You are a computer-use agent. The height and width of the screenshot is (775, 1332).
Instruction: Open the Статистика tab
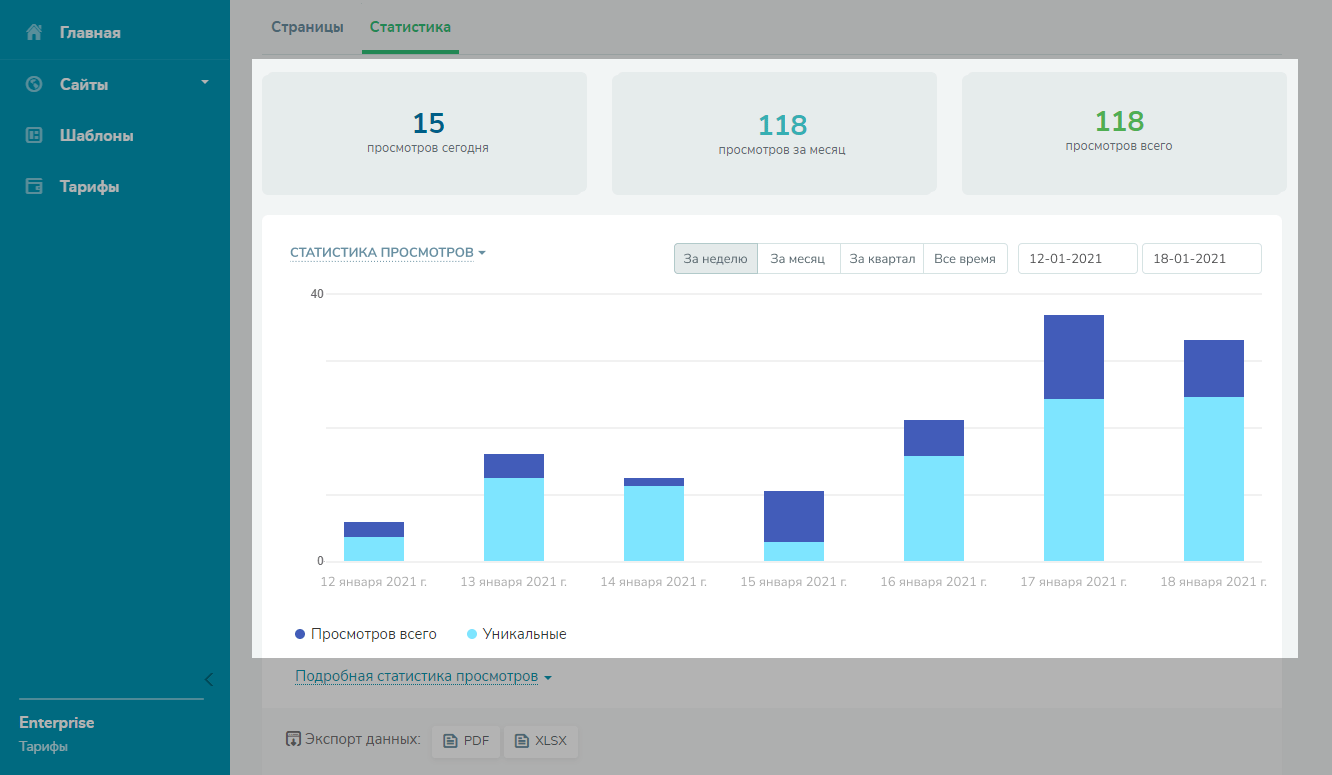click(410, 27)
